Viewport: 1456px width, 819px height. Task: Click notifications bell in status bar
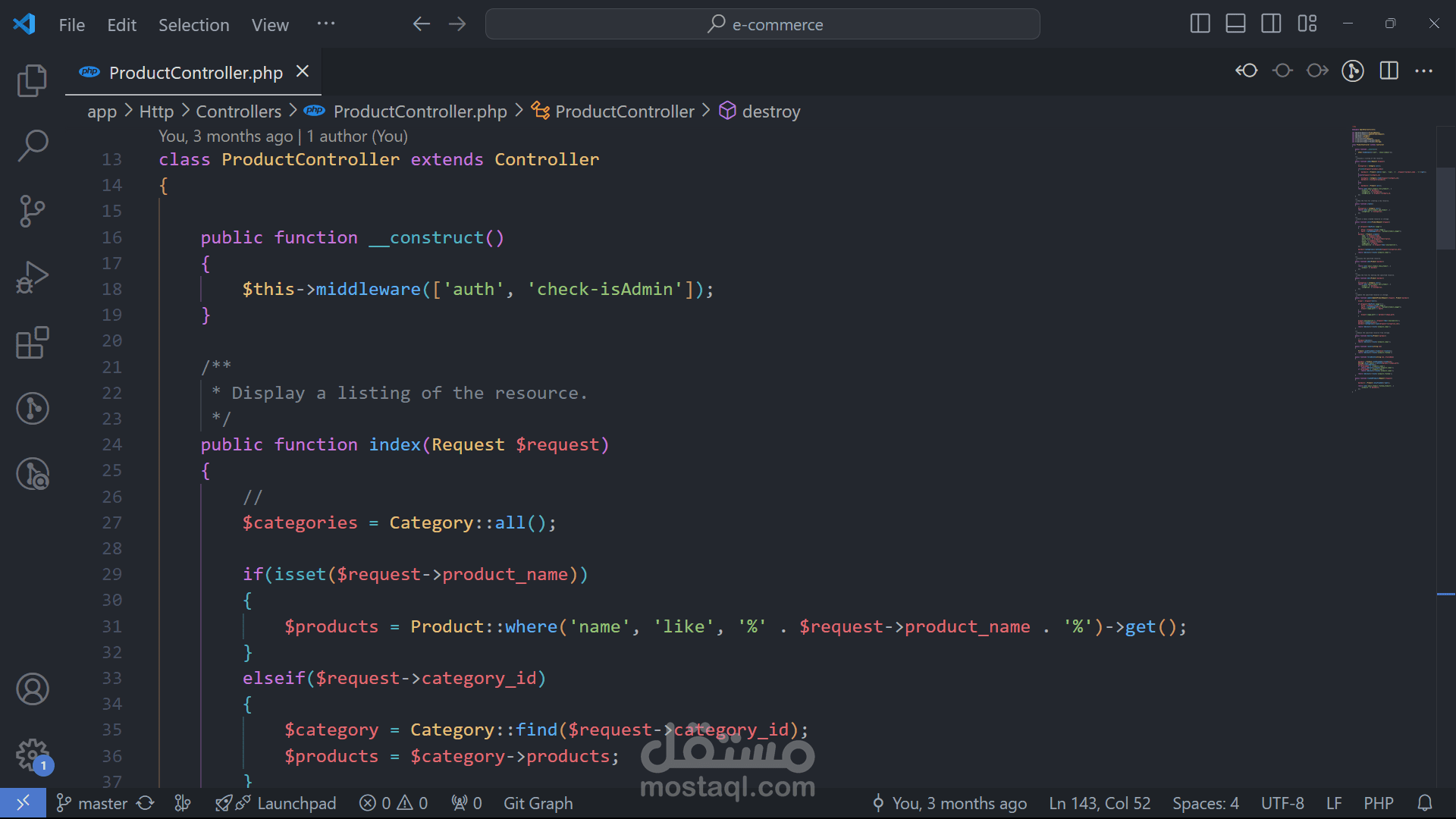[1425, 803]
